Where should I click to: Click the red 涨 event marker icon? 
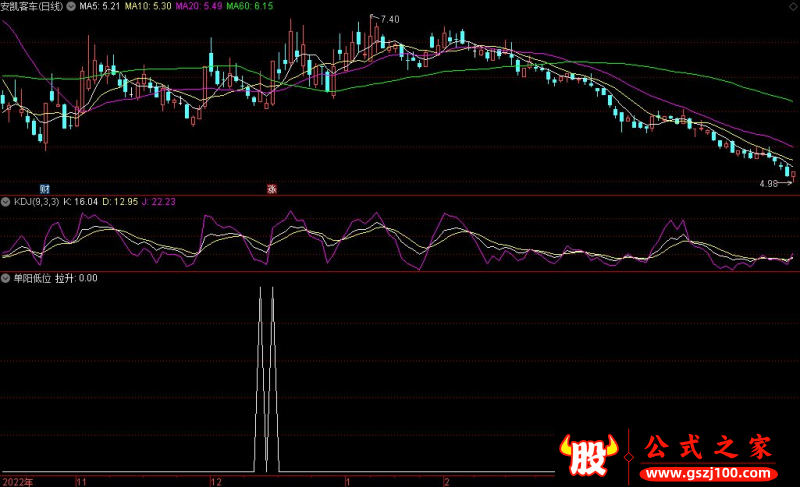click(270, 188)
